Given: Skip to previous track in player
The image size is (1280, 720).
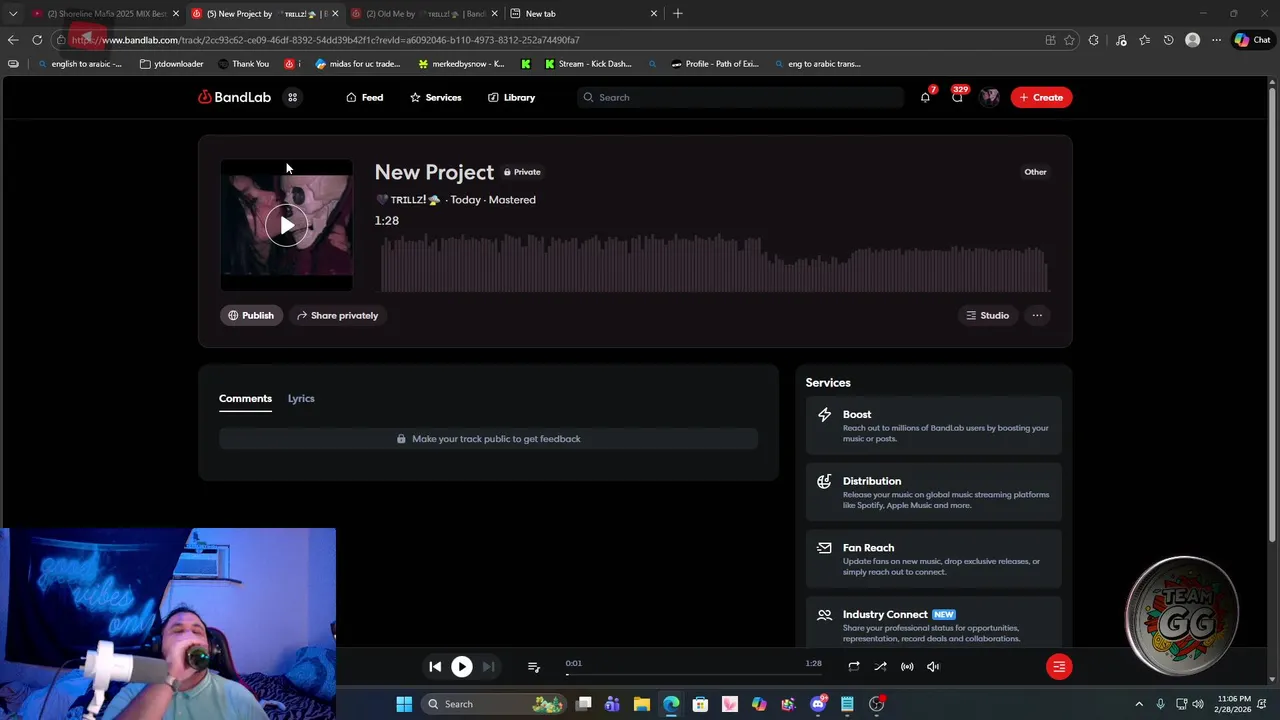Looking at the screenshot, I should (x=435, y=667).
